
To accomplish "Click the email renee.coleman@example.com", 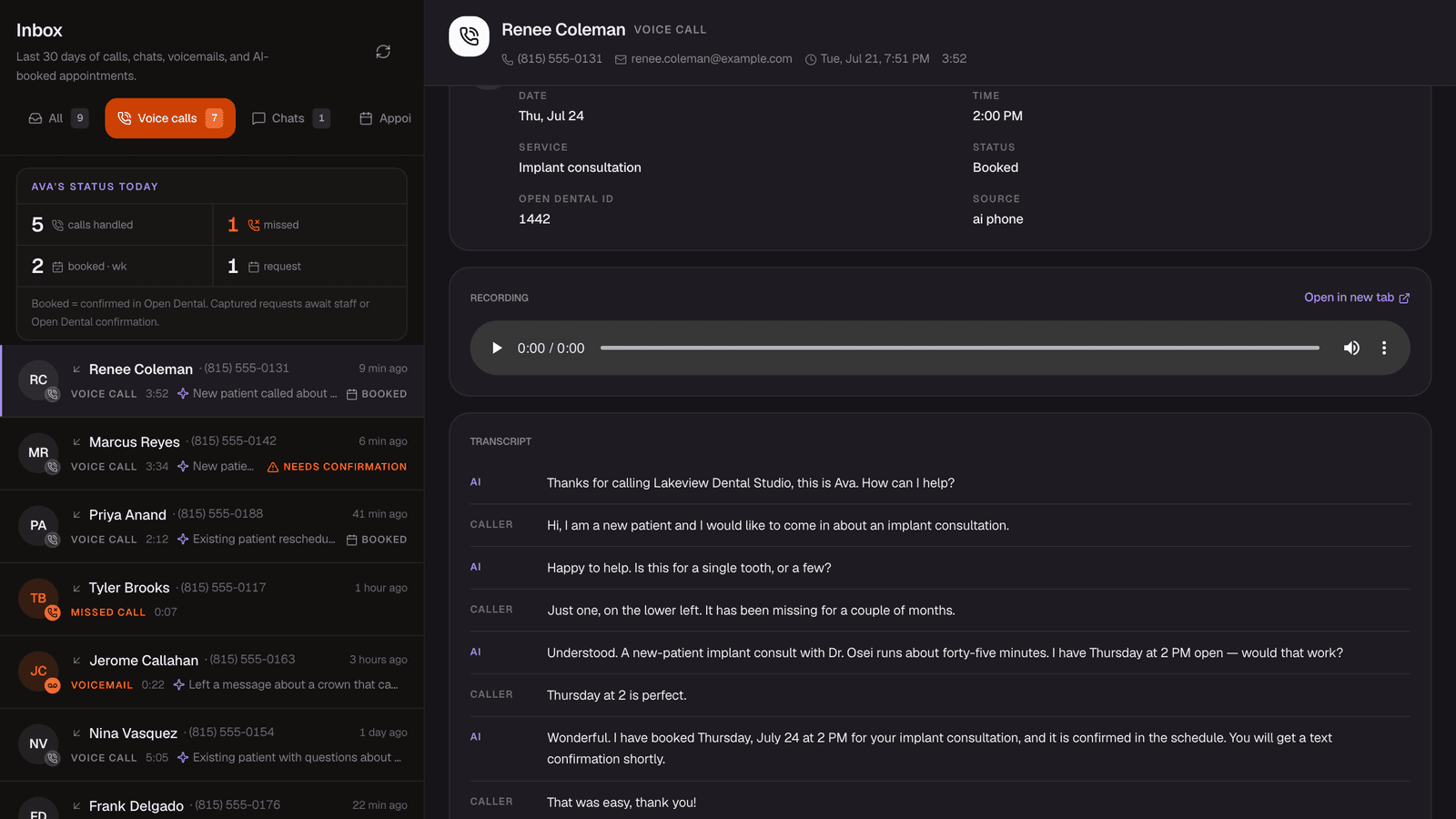I will 712,59.
